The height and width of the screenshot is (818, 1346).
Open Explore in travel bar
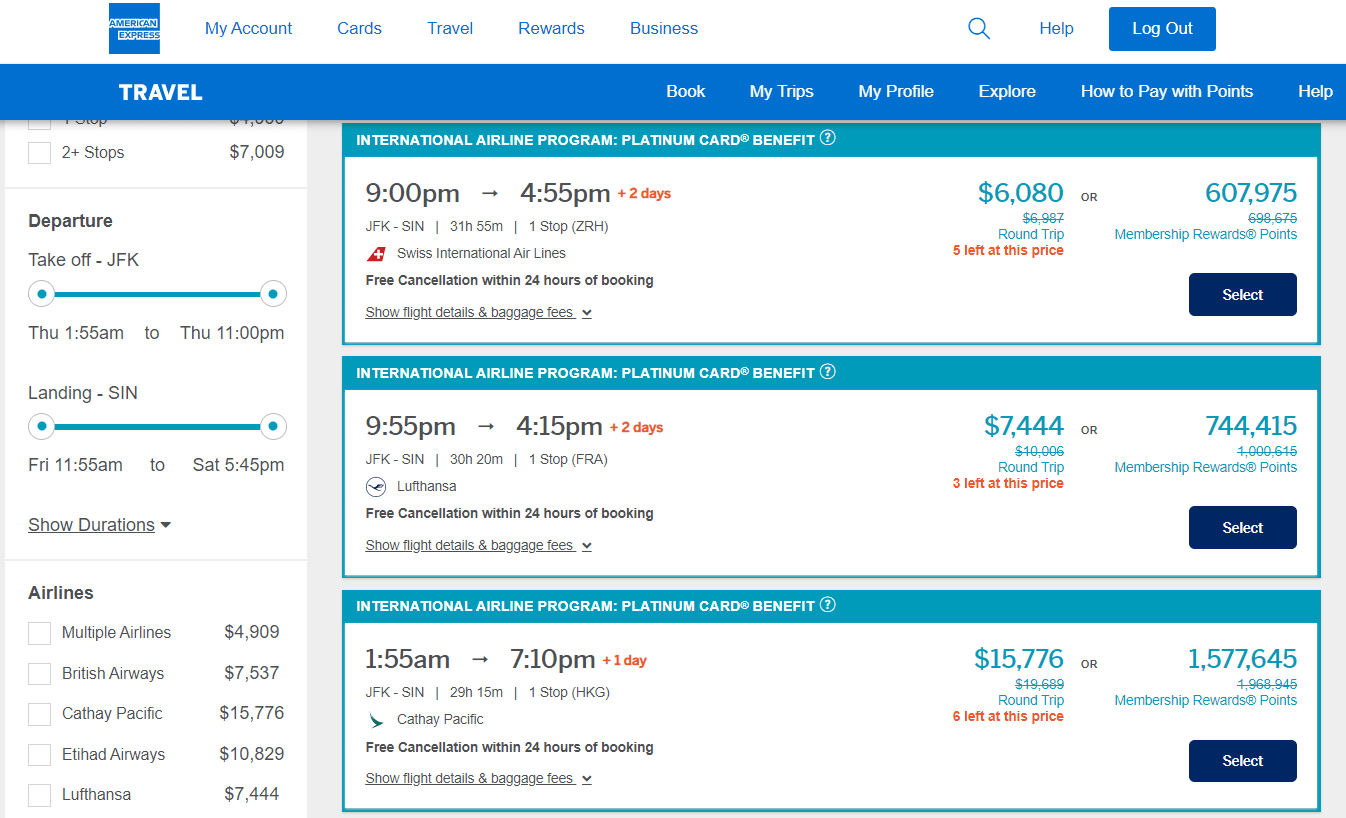[x=1007, y=91]
